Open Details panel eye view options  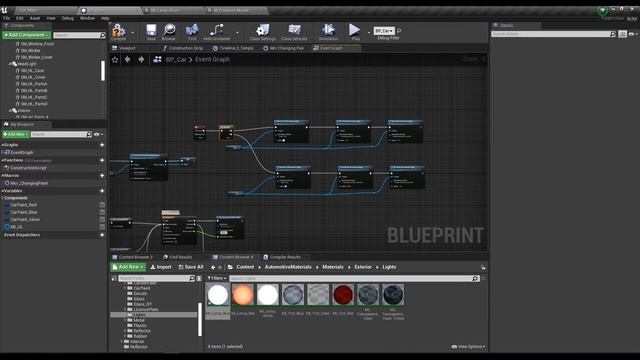(633, 34)
